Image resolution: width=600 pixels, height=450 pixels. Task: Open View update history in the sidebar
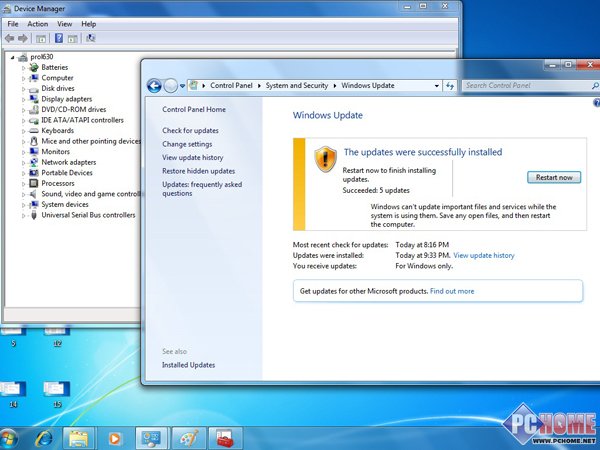coord(192,158)
